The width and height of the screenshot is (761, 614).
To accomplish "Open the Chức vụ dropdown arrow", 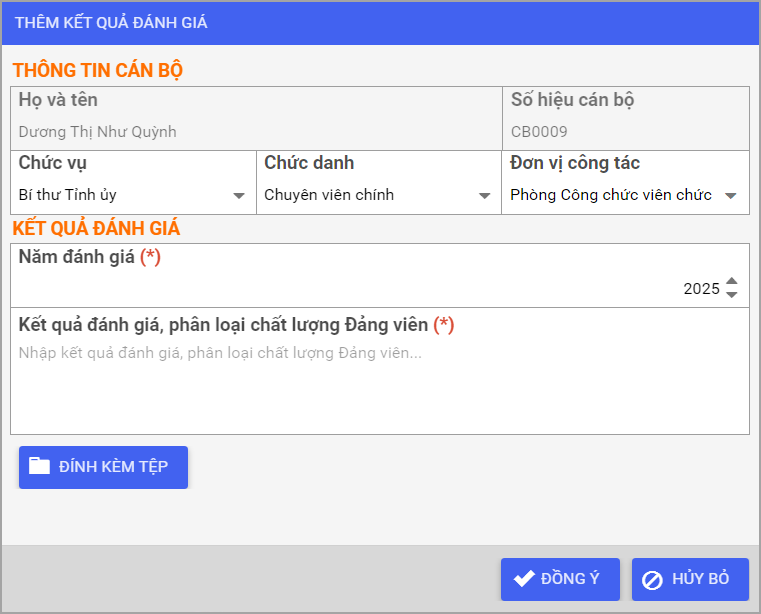I will 238,196.
